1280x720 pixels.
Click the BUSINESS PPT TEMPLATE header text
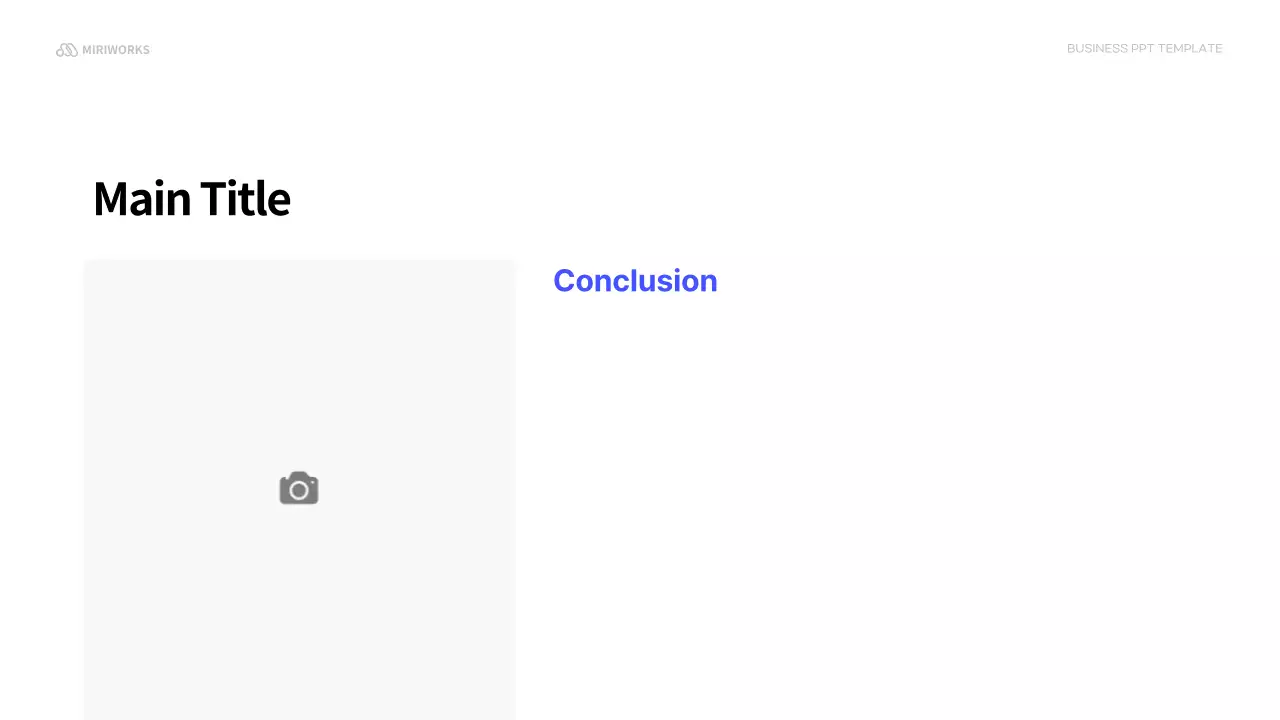tap(1144, 48)
